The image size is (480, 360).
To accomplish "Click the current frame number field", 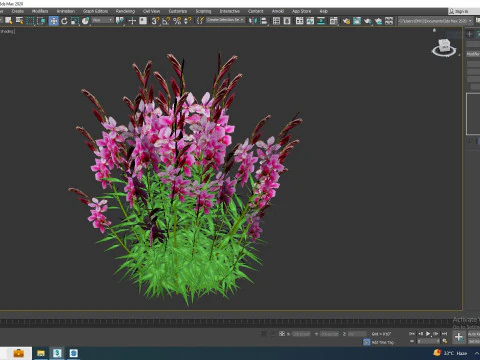I will point(428,341).
